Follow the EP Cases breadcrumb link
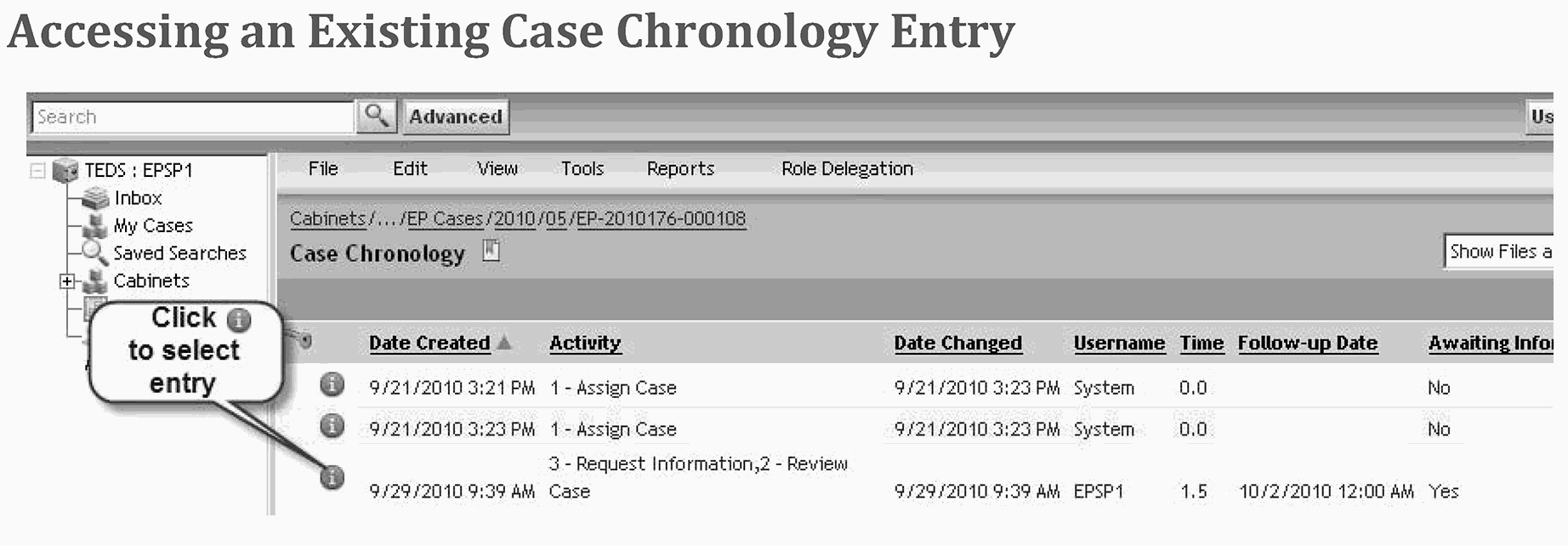This screenshot has height=546, width=1568. pos(445,219)
